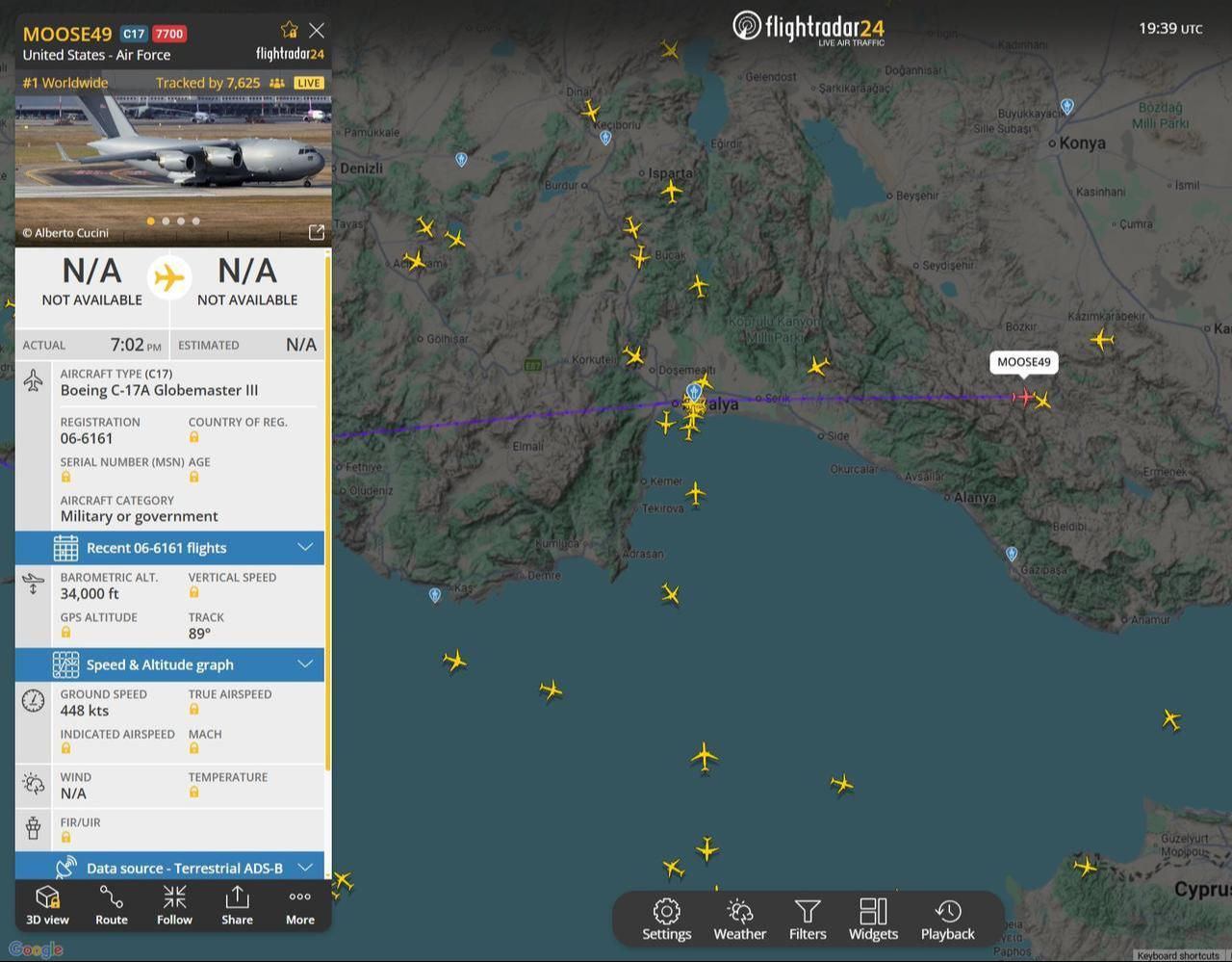This screenshot has width=1232, height=962.
Task: Click the Alberto Cucini photo credit
Action: click(x=66, y=232)
